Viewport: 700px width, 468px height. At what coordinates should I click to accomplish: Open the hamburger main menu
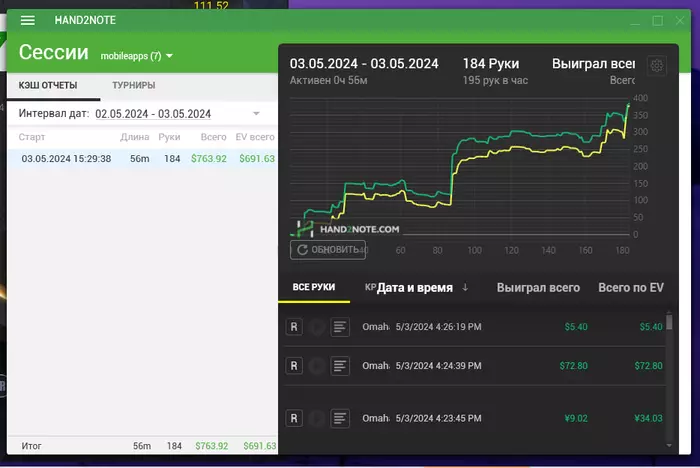pos(28,21)
